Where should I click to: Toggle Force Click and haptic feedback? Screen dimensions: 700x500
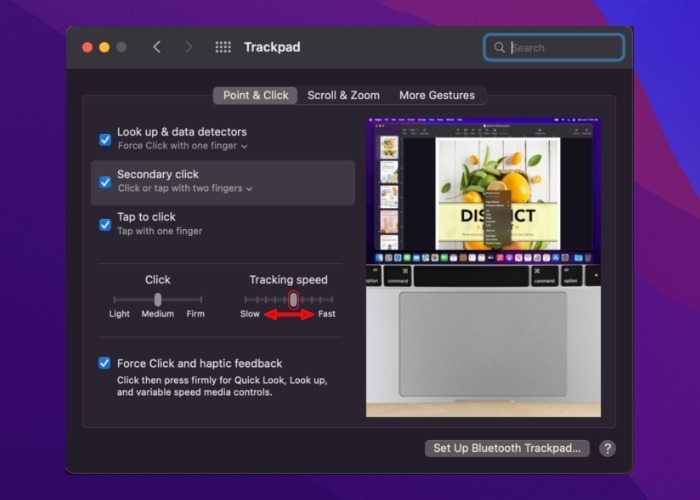point(105,363)
